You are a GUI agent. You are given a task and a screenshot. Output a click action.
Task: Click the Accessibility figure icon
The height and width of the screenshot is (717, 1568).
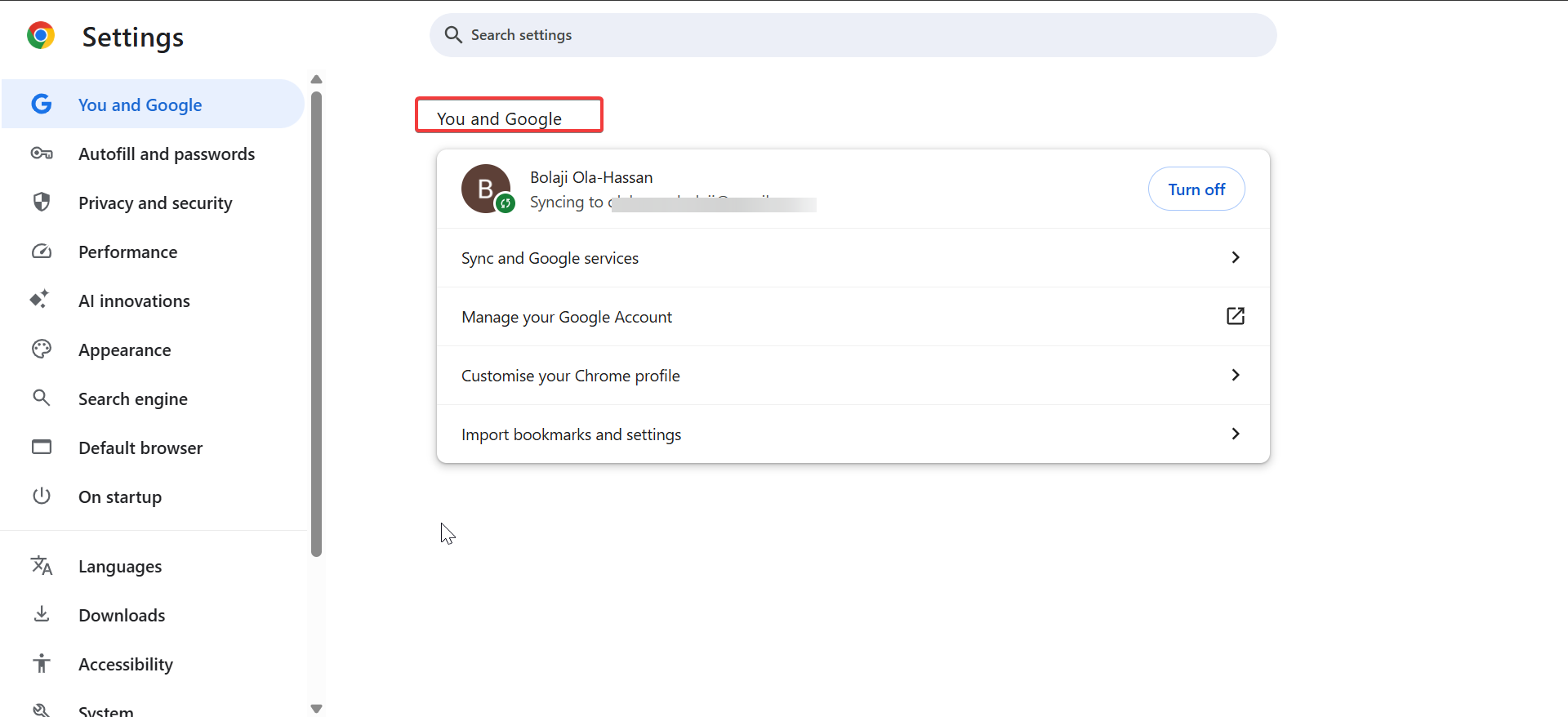point(42,663)
